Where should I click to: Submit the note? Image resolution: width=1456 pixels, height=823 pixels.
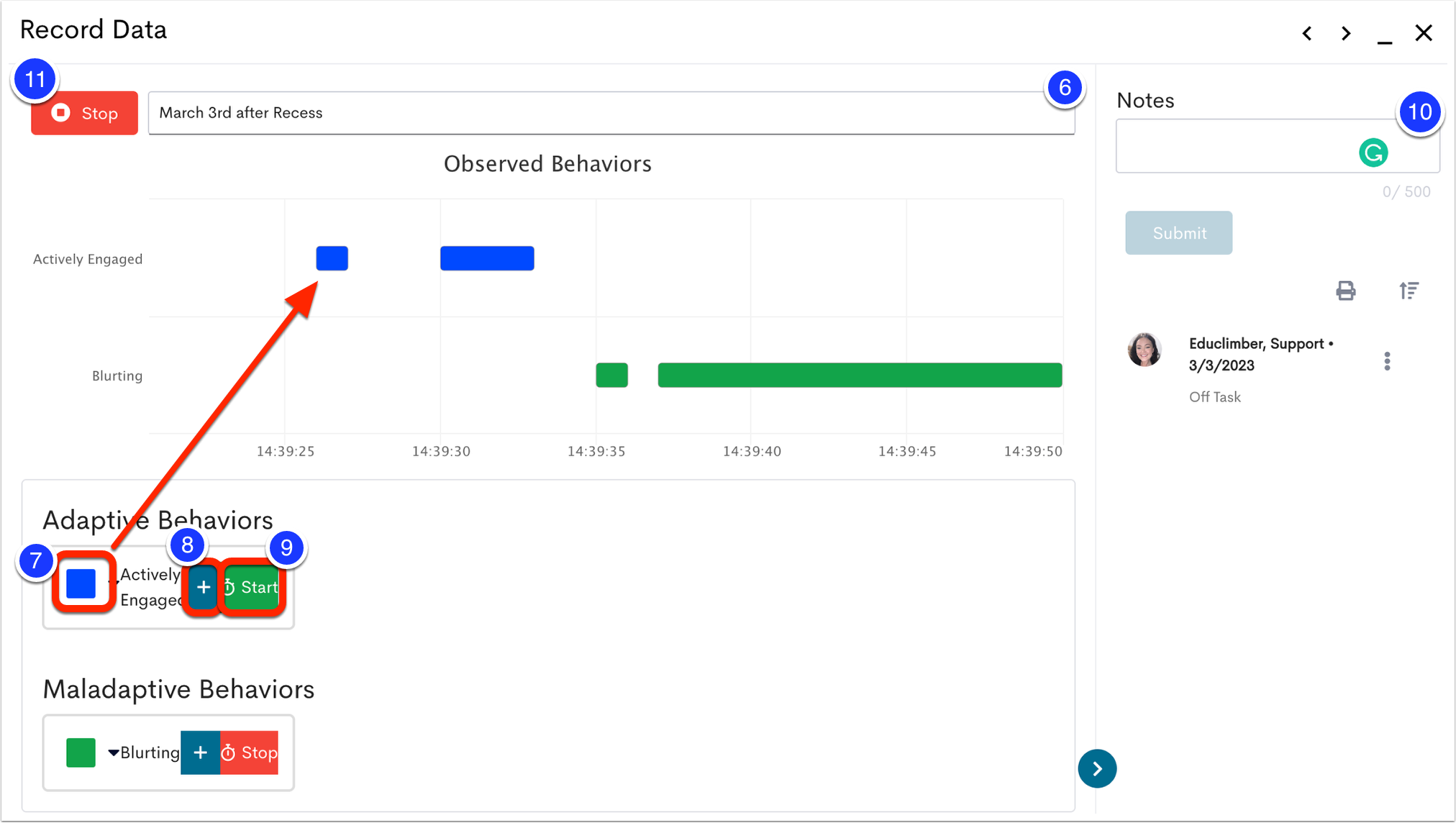coord(1179,232)
